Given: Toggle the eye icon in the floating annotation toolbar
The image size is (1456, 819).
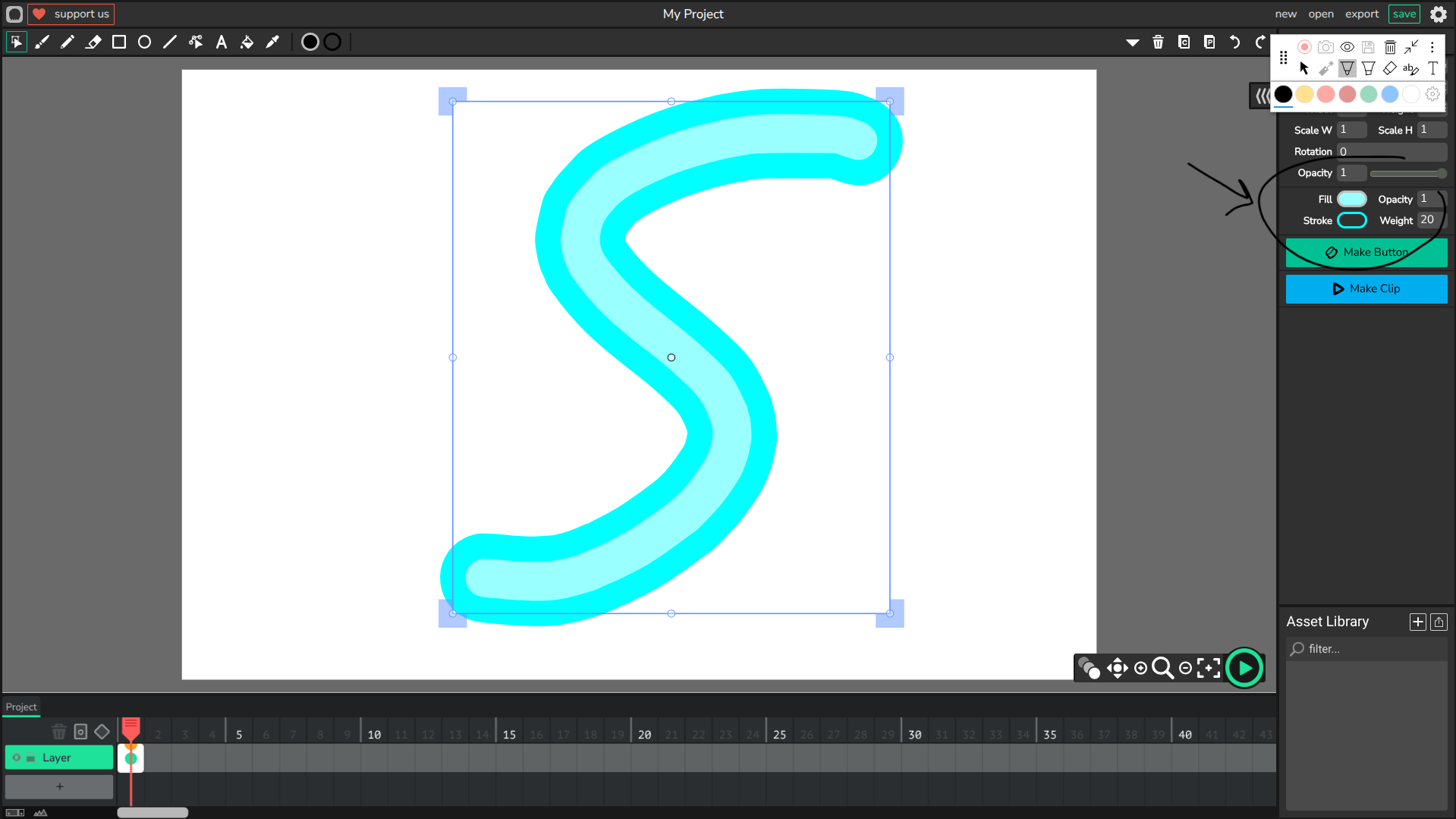Looking at the screenshot, I should pos(1347,47).
